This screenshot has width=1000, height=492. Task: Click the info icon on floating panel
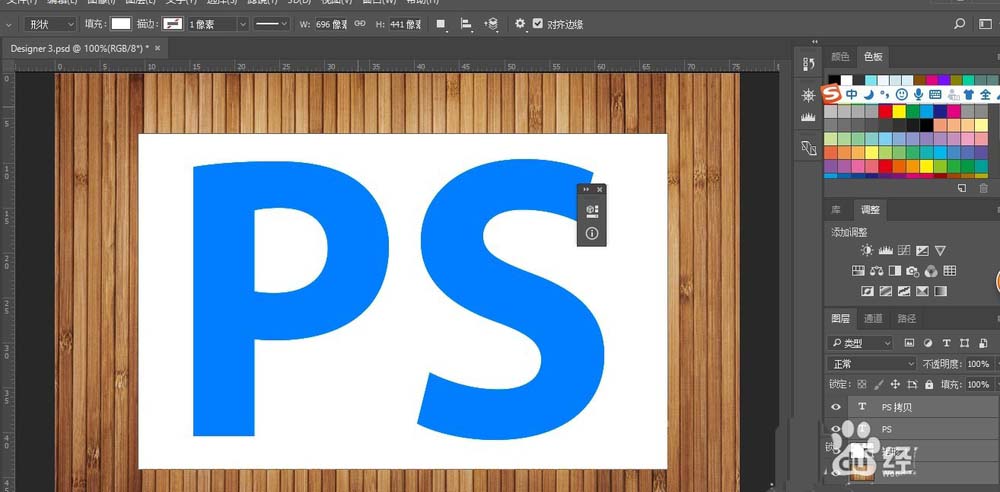tap(592, 234)
